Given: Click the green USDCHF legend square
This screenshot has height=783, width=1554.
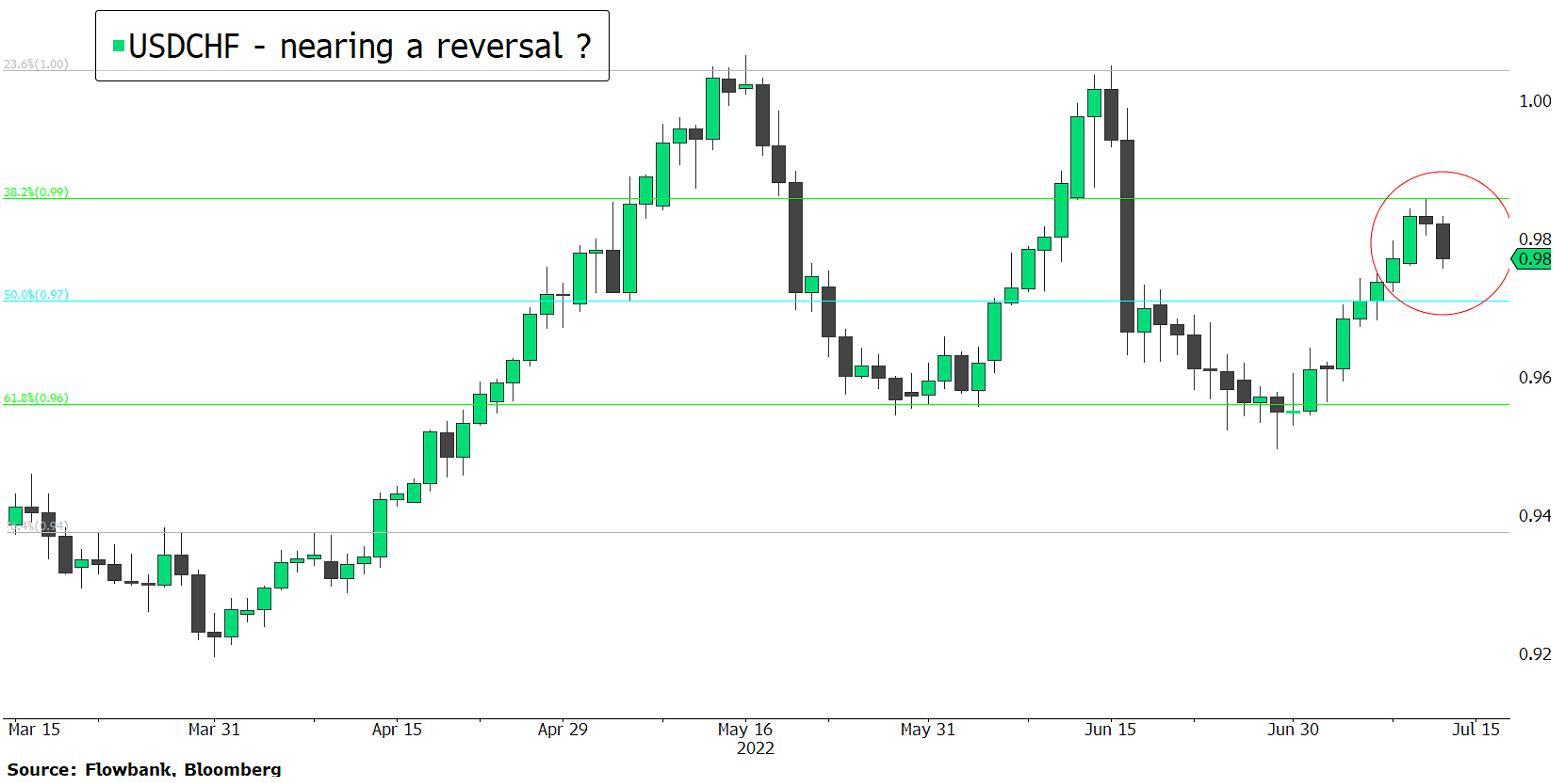Looking at the screenshot, I should (x=118, y=46).
